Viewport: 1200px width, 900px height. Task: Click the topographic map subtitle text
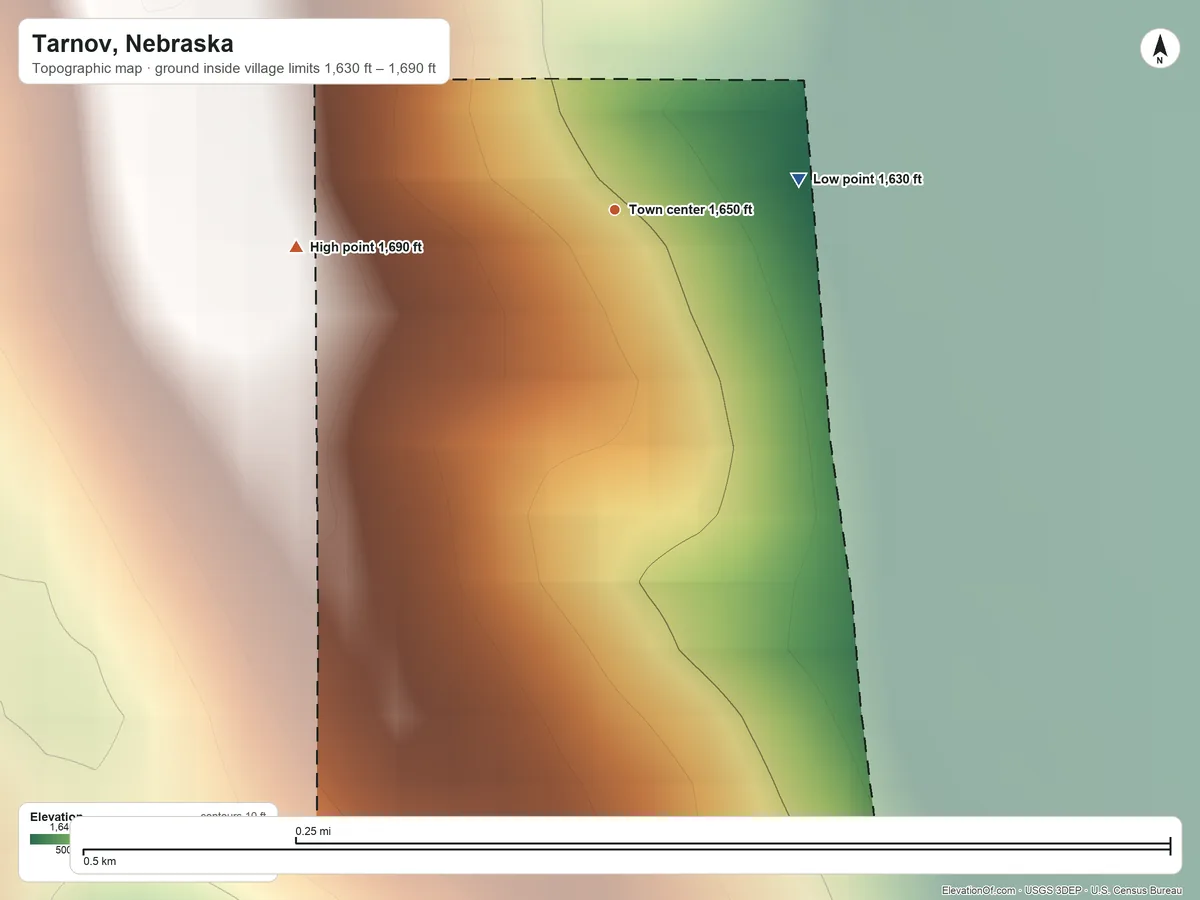[234, 70]
